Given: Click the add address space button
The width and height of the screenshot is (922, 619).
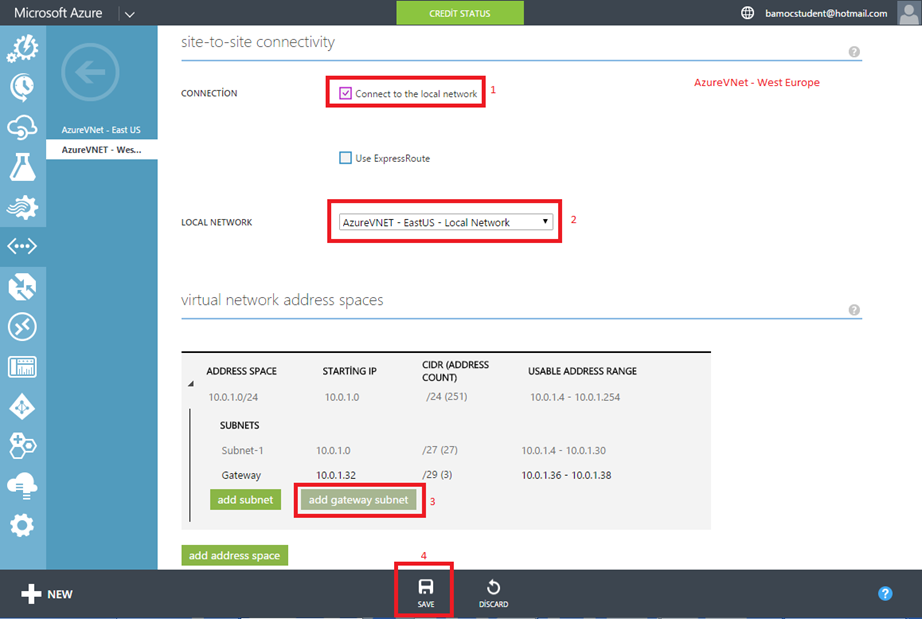Looking at the screenshot, I should point(234,556).
